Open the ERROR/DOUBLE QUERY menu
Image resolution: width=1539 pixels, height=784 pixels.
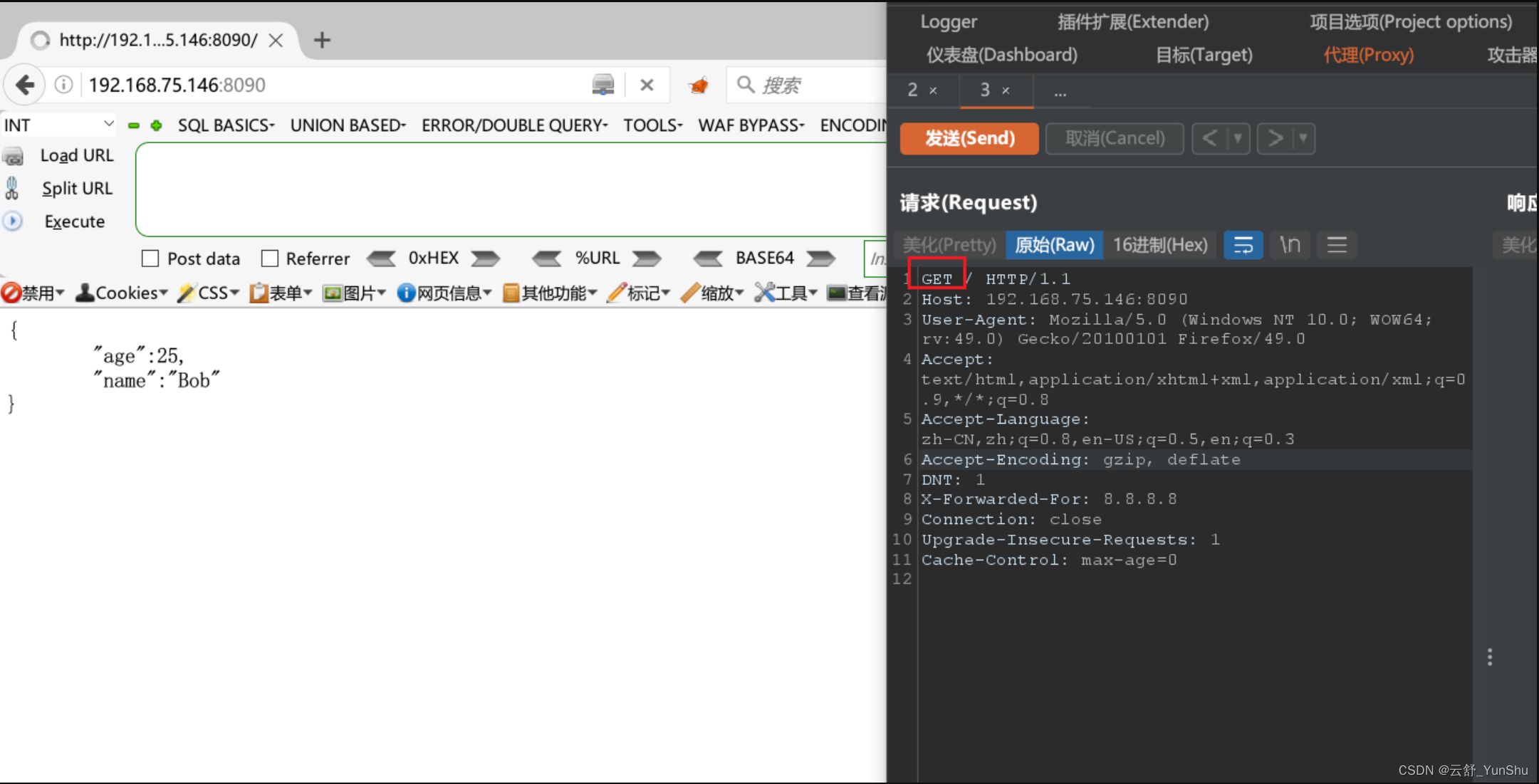tap(514, 125)
